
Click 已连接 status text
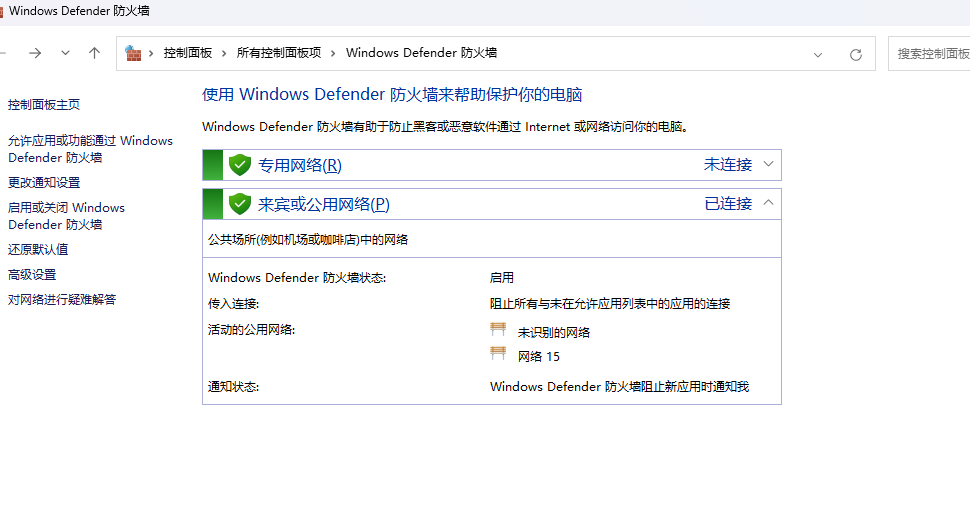coord(728,204)
